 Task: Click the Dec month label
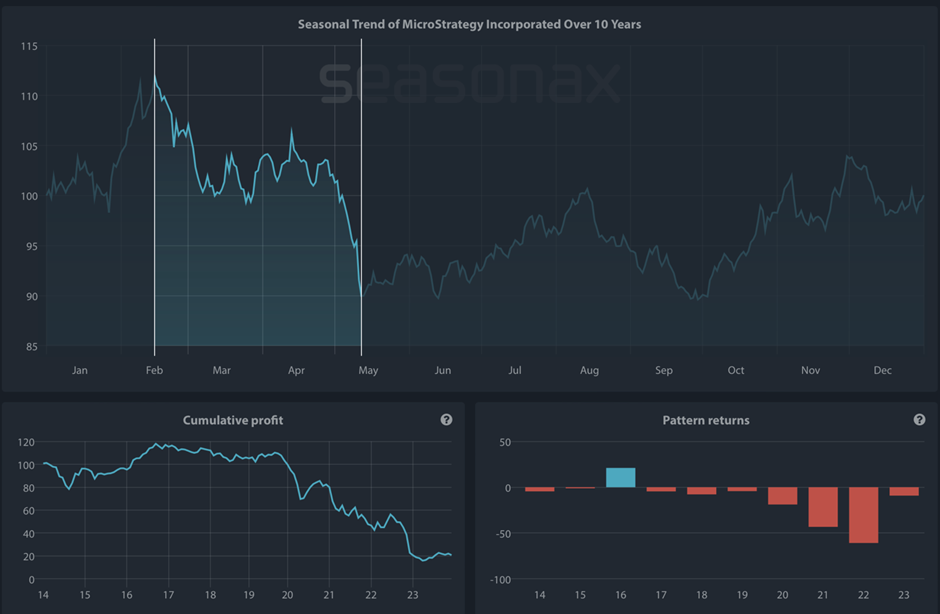[882, 371]
